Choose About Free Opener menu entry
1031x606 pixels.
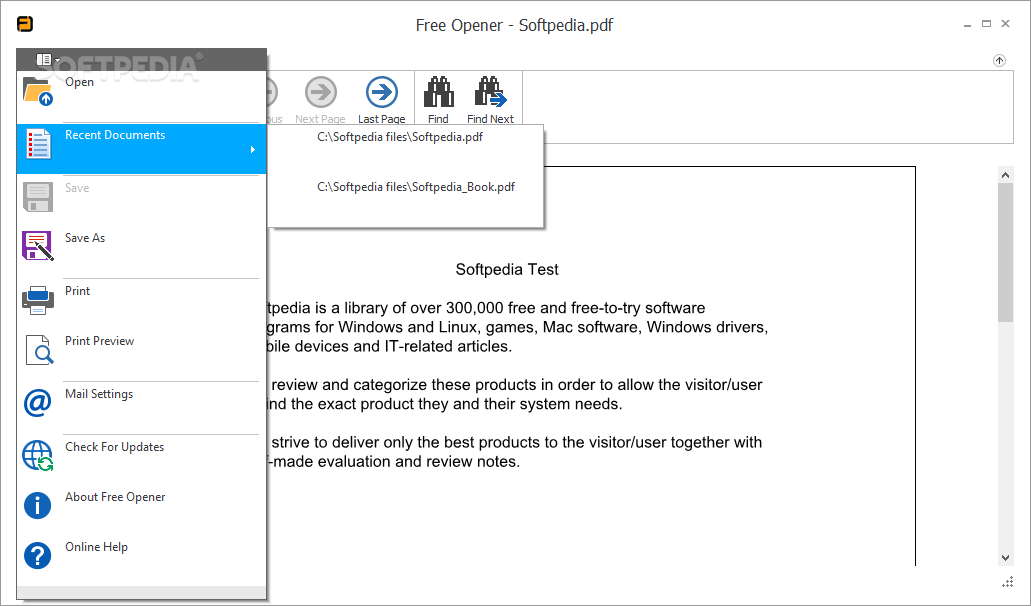pos(141,511)
